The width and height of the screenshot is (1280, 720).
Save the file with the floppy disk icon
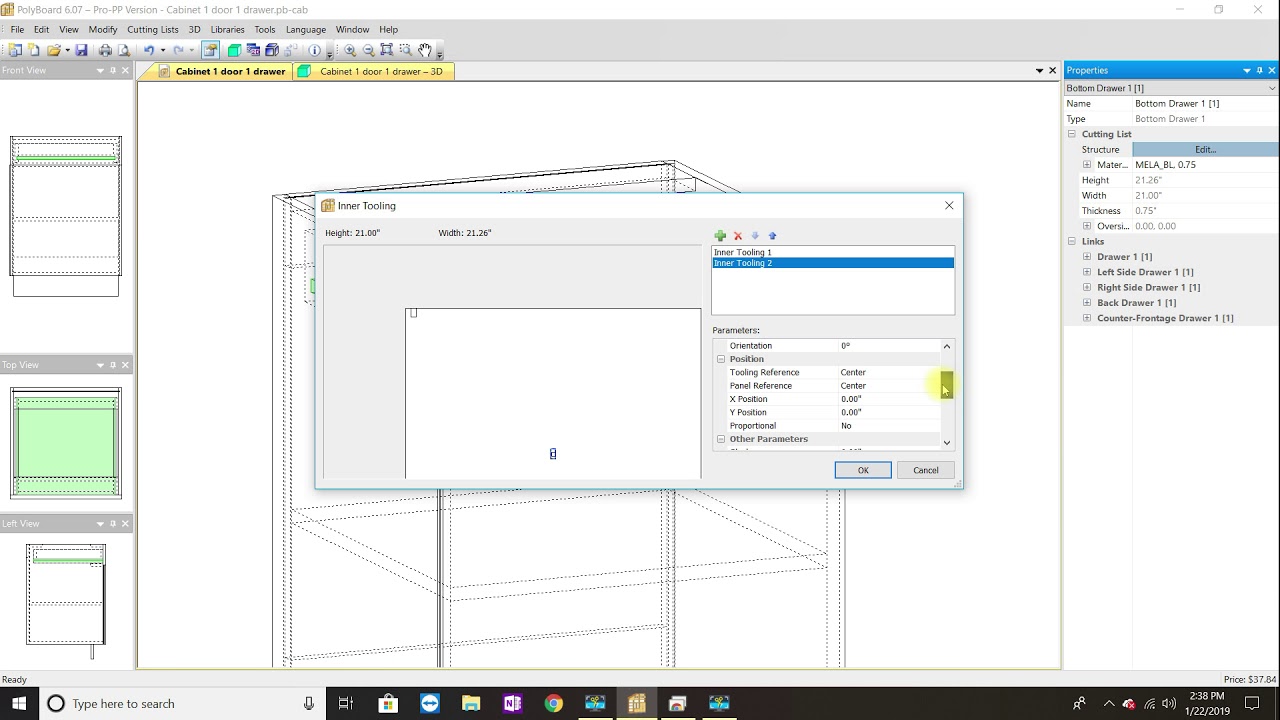81,50
